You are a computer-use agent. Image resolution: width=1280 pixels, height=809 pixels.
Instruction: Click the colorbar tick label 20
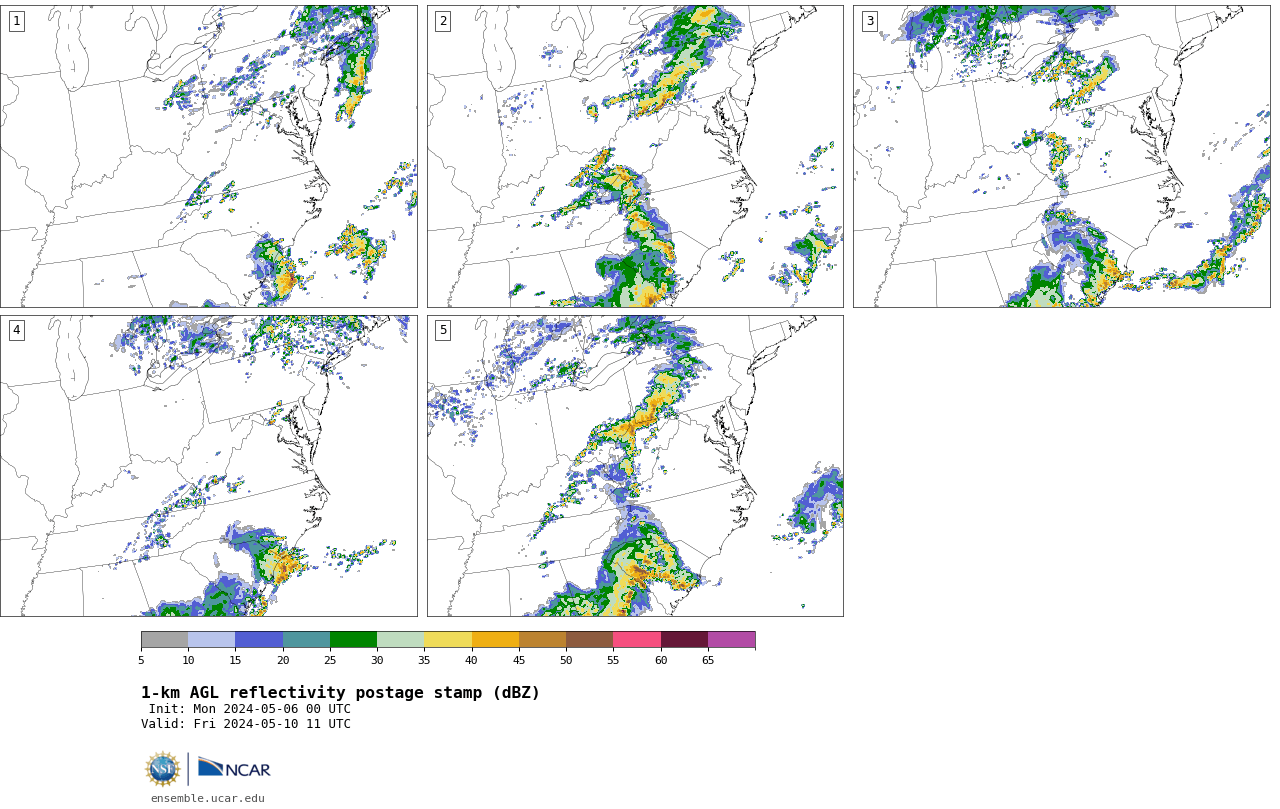283,660
